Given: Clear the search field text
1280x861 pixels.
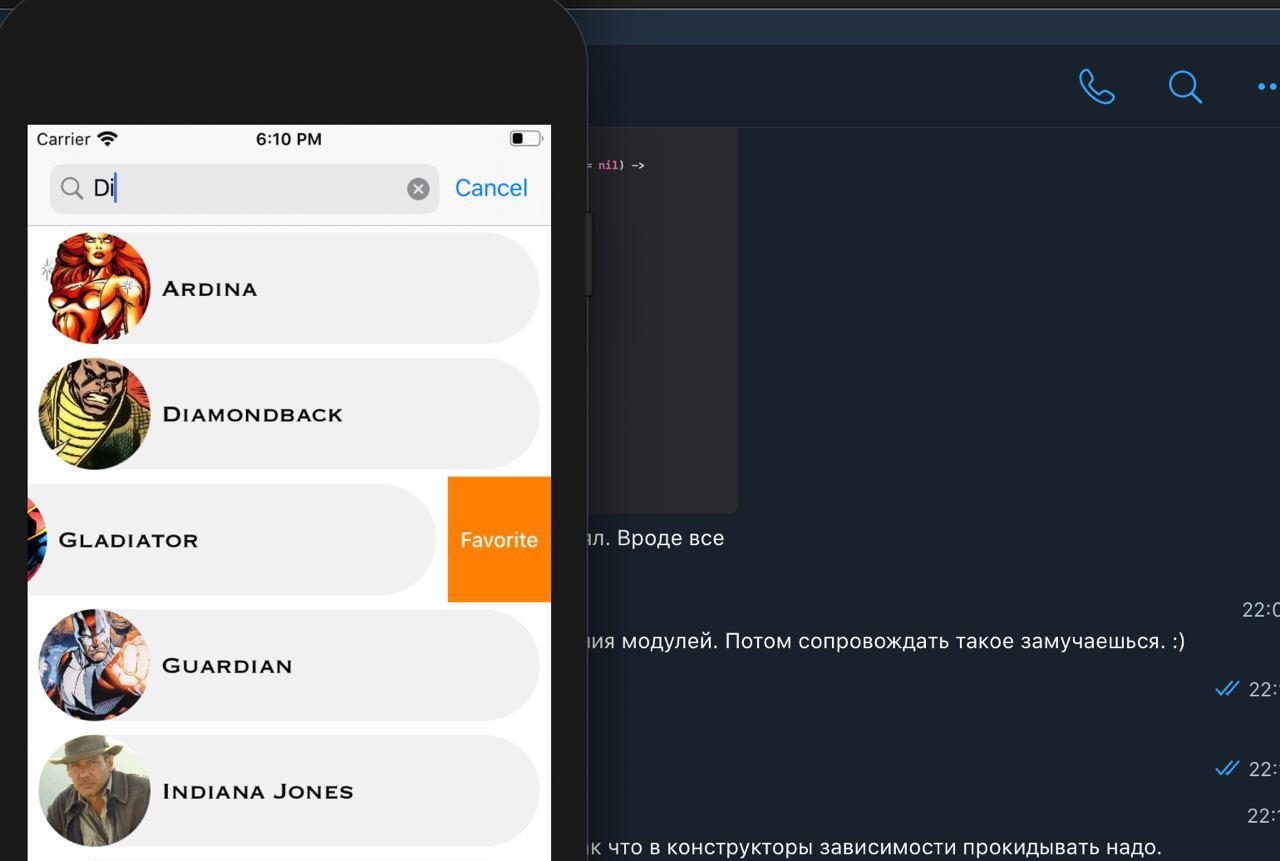Looking at the screenshot, I should tap(418, 189).
